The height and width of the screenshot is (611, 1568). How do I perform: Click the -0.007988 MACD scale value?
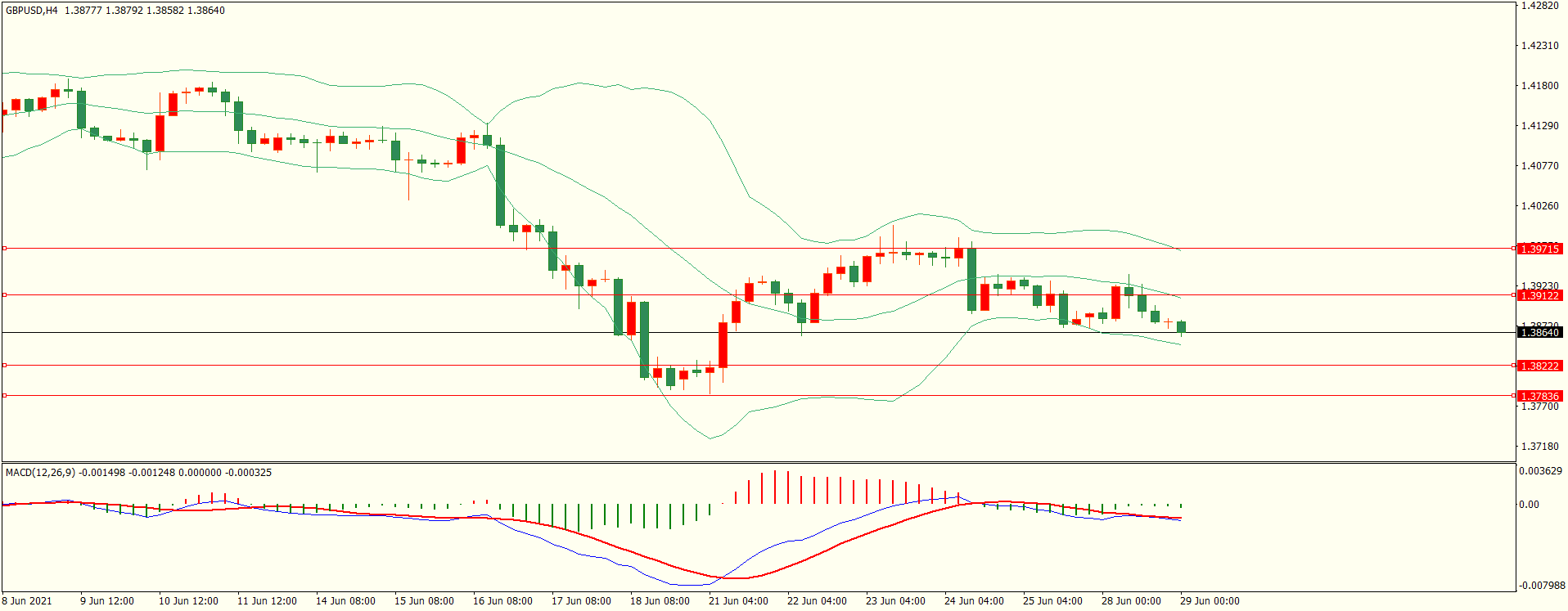pyautogui.click(x=1542, y=586)
